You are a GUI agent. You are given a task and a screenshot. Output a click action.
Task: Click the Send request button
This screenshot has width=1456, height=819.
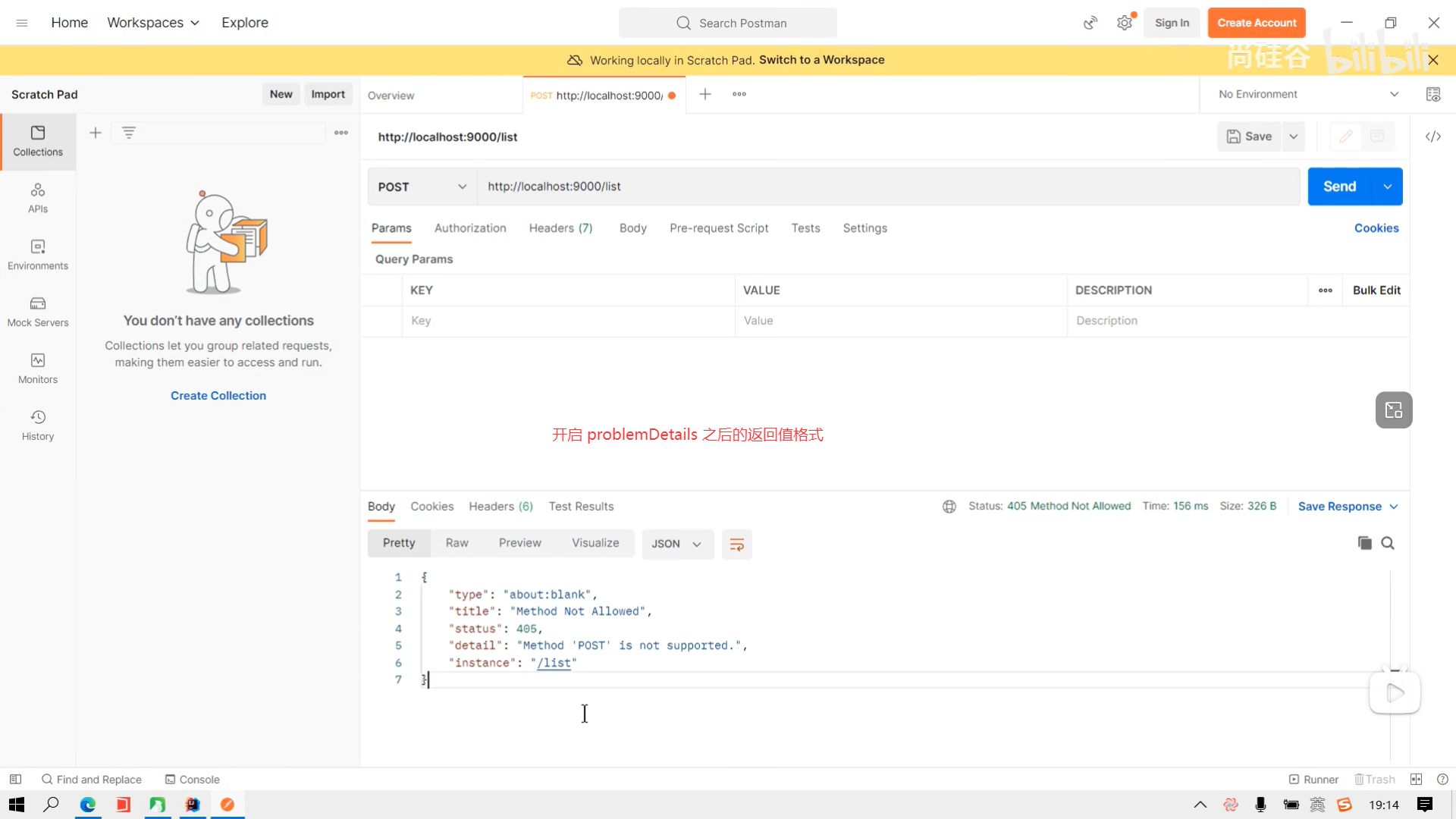(1339, 187)
